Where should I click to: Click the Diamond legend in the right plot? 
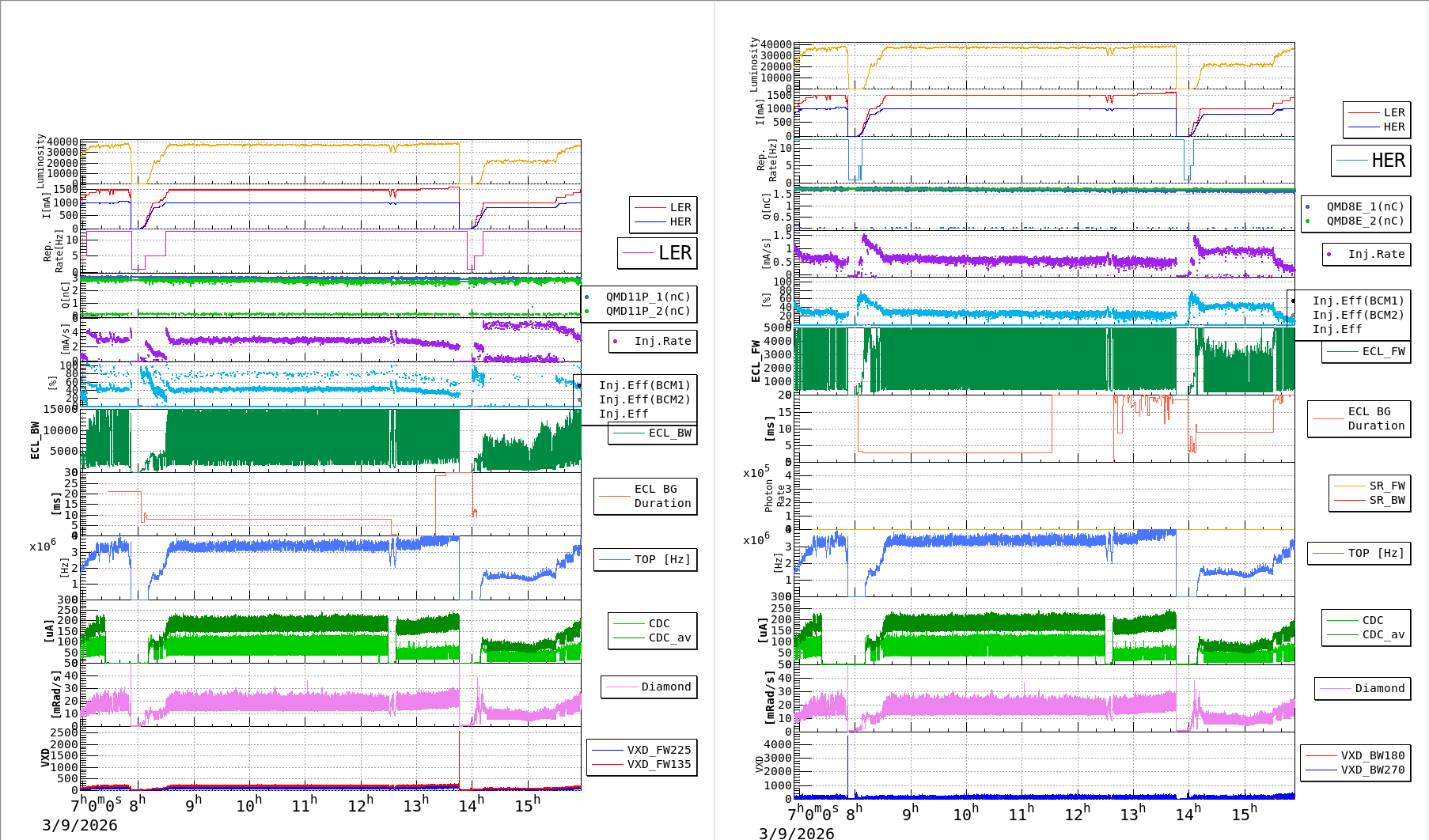pyautogui.click(x=1363, y=688)
